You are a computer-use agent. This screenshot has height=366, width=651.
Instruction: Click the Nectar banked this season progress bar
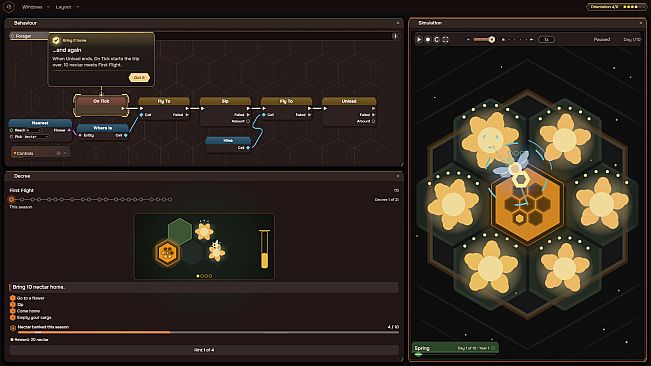[208, 332]
